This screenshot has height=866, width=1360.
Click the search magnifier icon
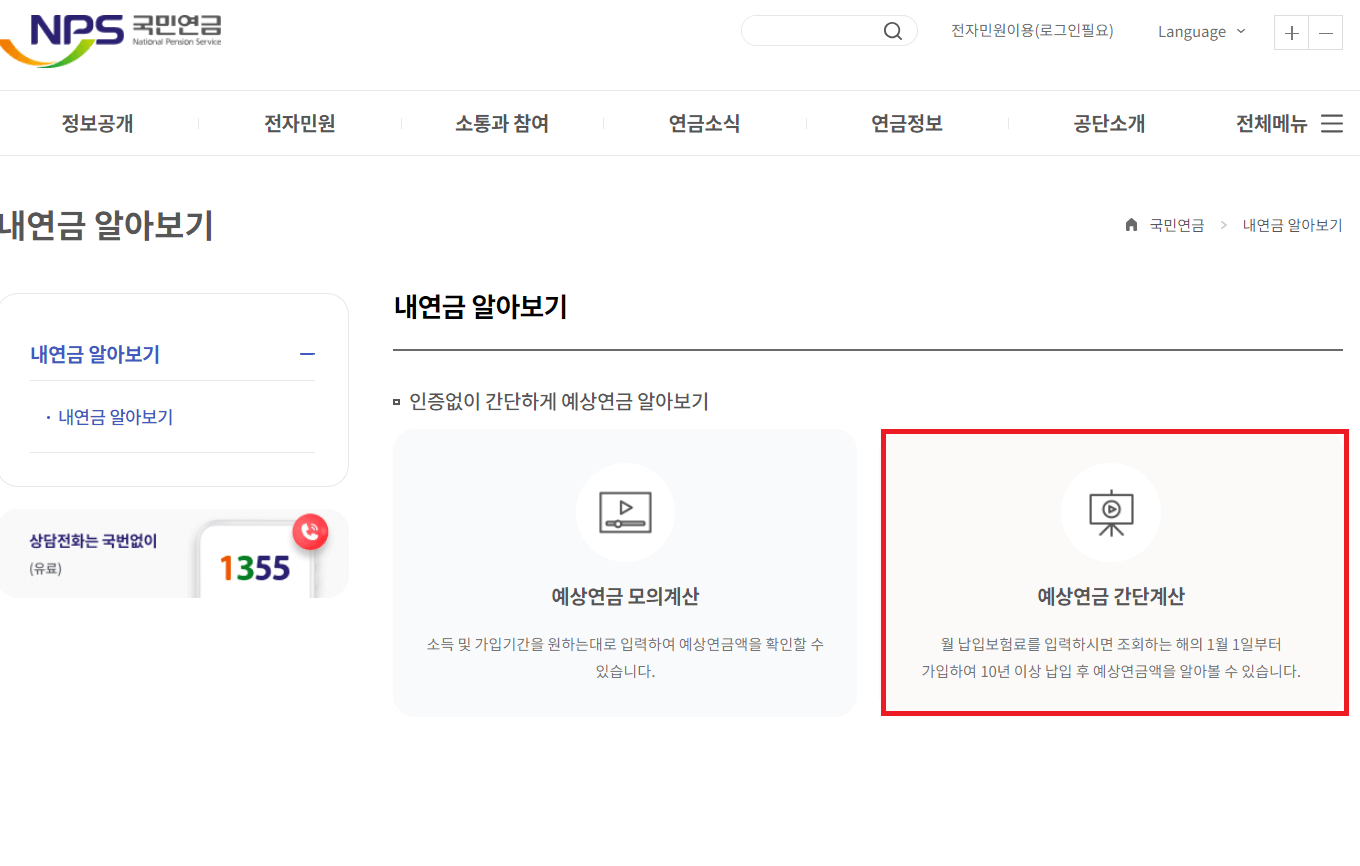(x=892, y=30)
